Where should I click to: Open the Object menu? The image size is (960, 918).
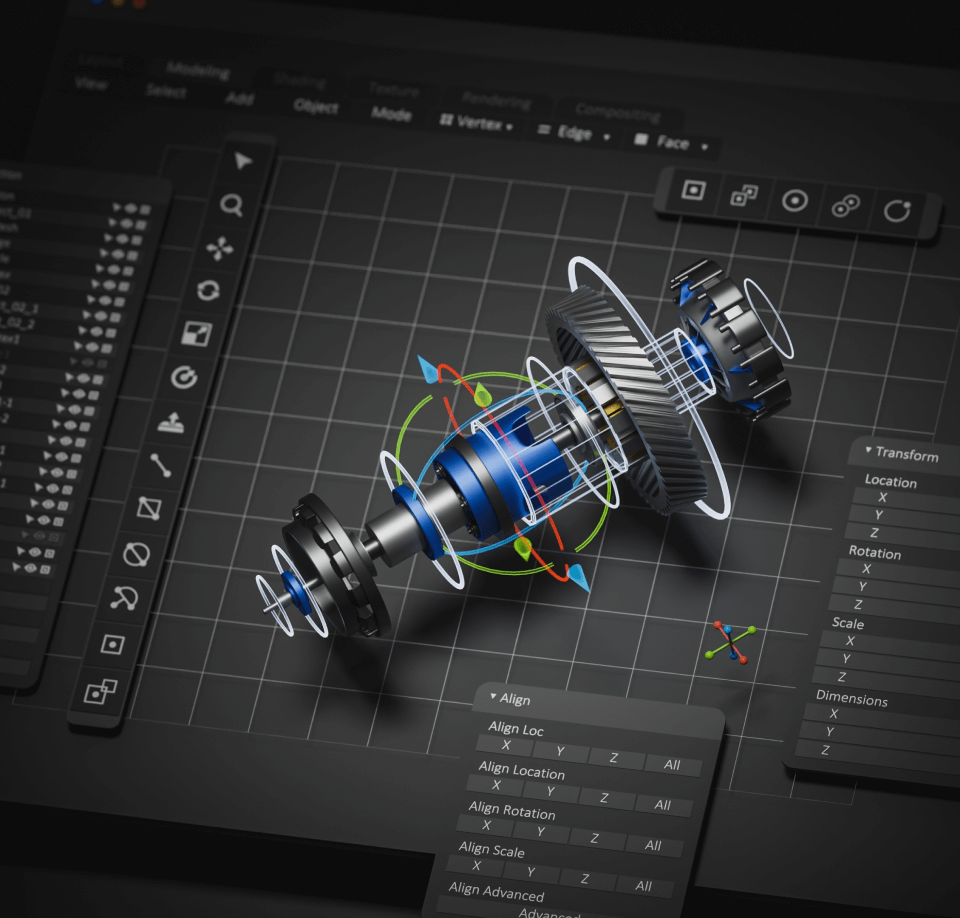[315, 106]
